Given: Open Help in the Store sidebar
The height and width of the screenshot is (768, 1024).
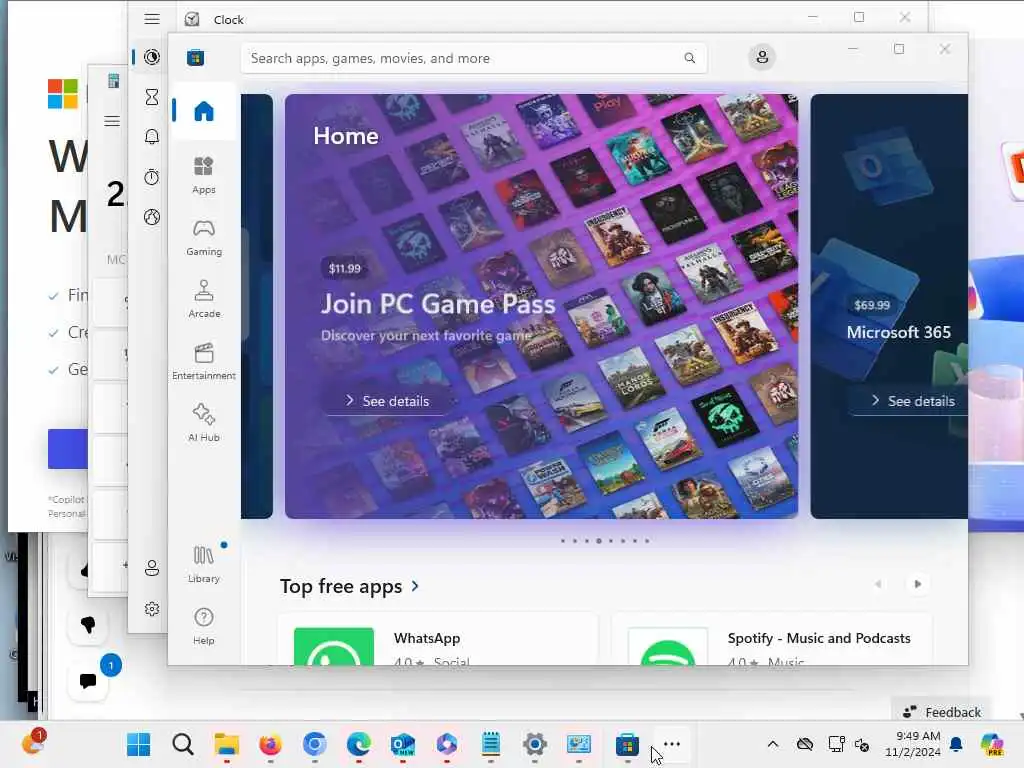Looking at the screenshot, I should click(x=204, y=626).
